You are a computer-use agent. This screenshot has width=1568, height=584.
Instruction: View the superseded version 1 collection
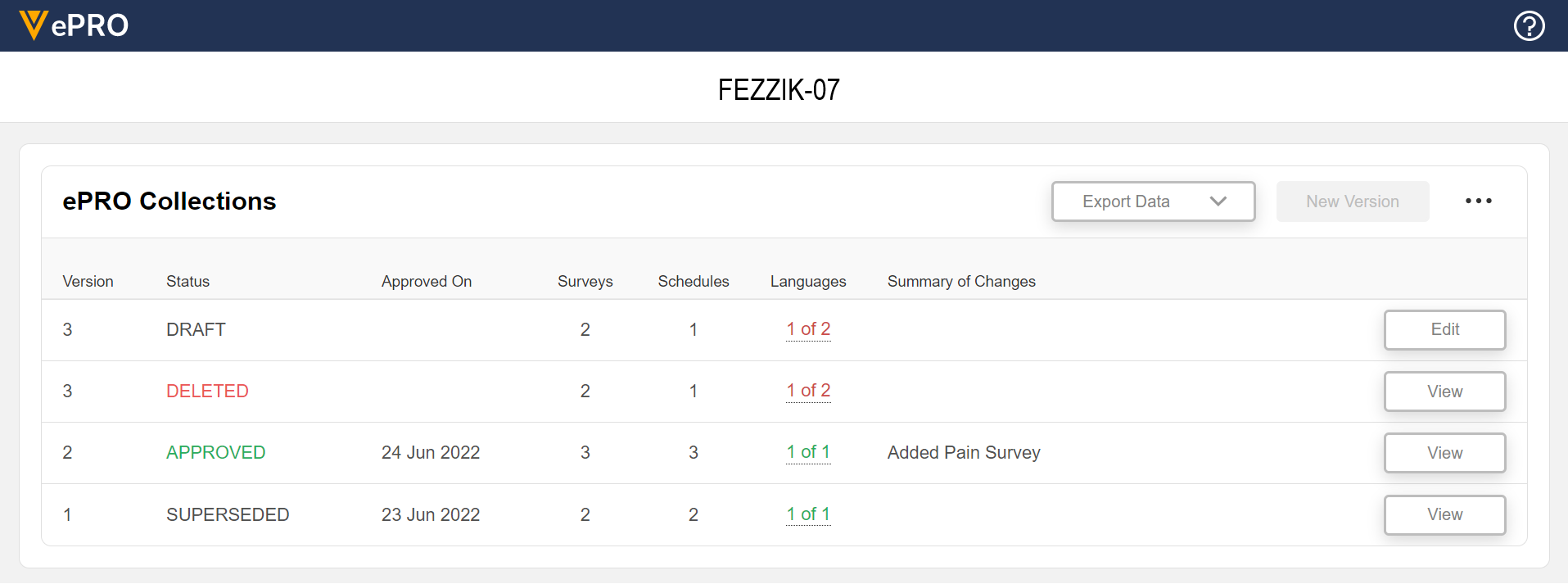pyautogui.click(x=1444, y=514)
